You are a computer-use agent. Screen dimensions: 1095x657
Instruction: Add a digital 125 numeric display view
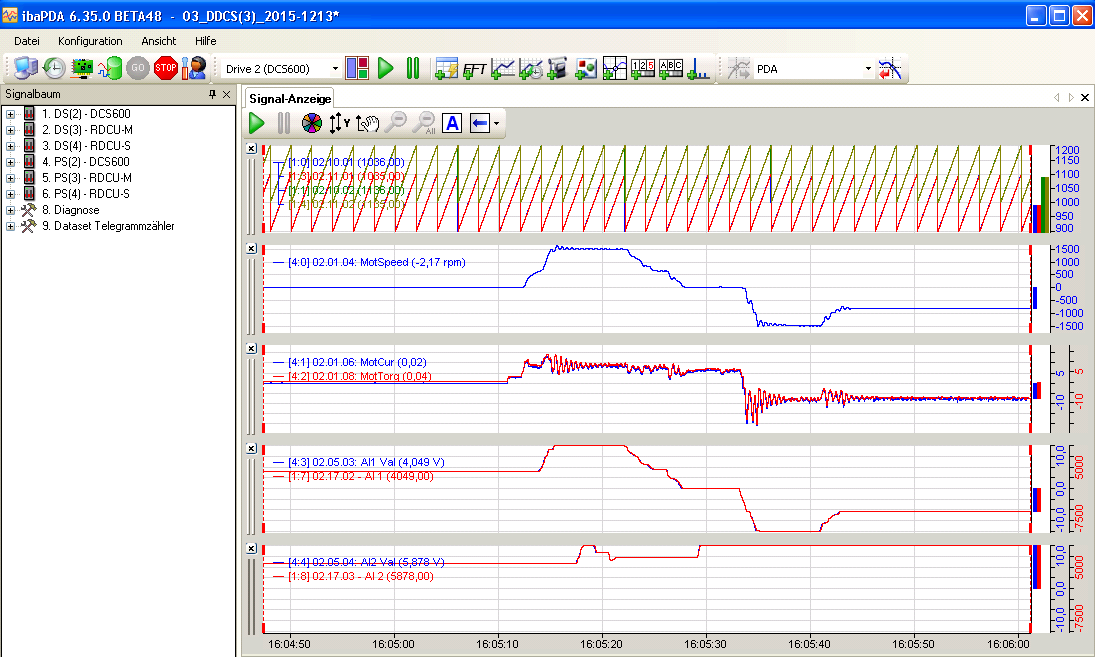point(644,68)
